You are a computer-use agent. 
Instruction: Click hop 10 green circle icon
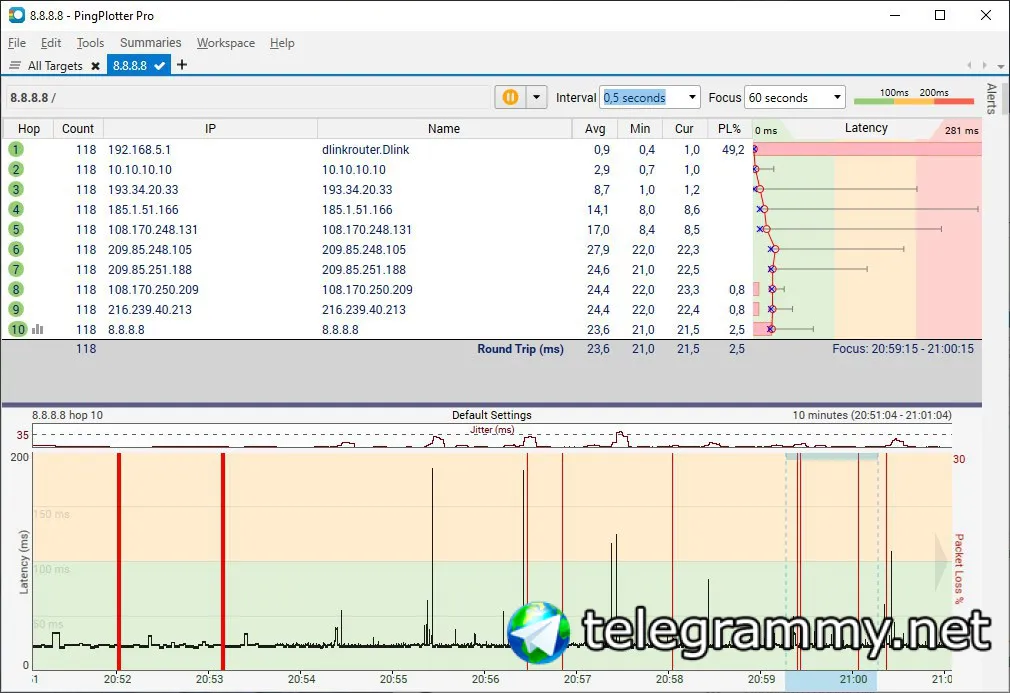pos(17,329)
